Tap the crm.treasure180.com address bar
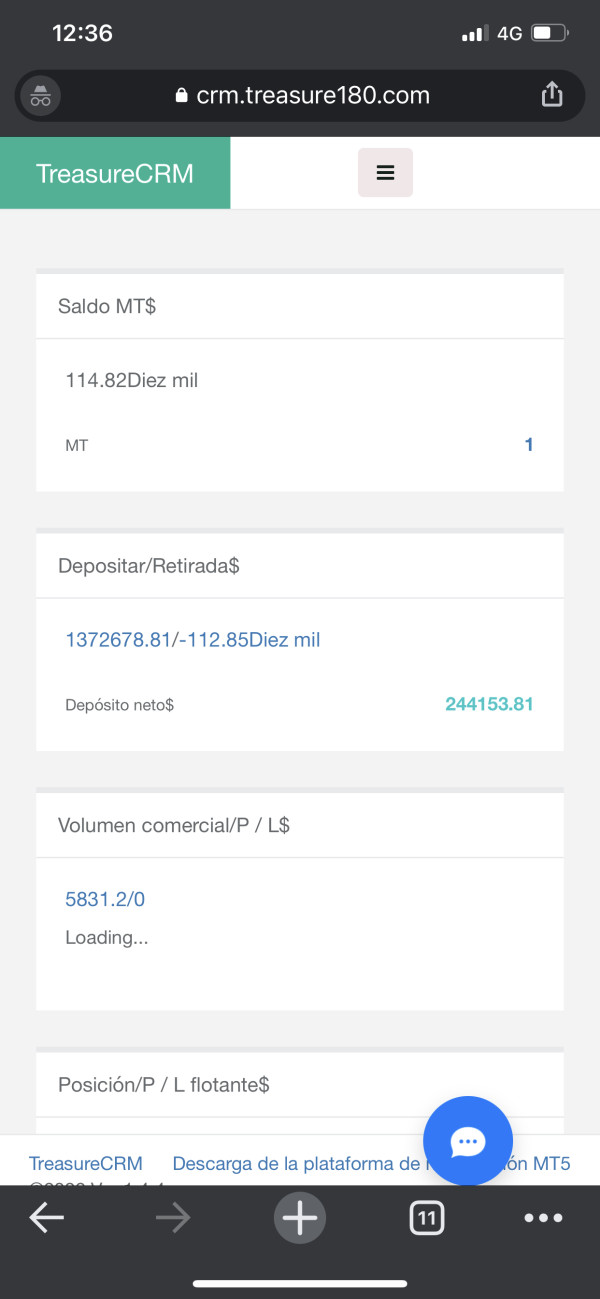The height and width of the screenshot is (1299, 600). tap(300, 95)
